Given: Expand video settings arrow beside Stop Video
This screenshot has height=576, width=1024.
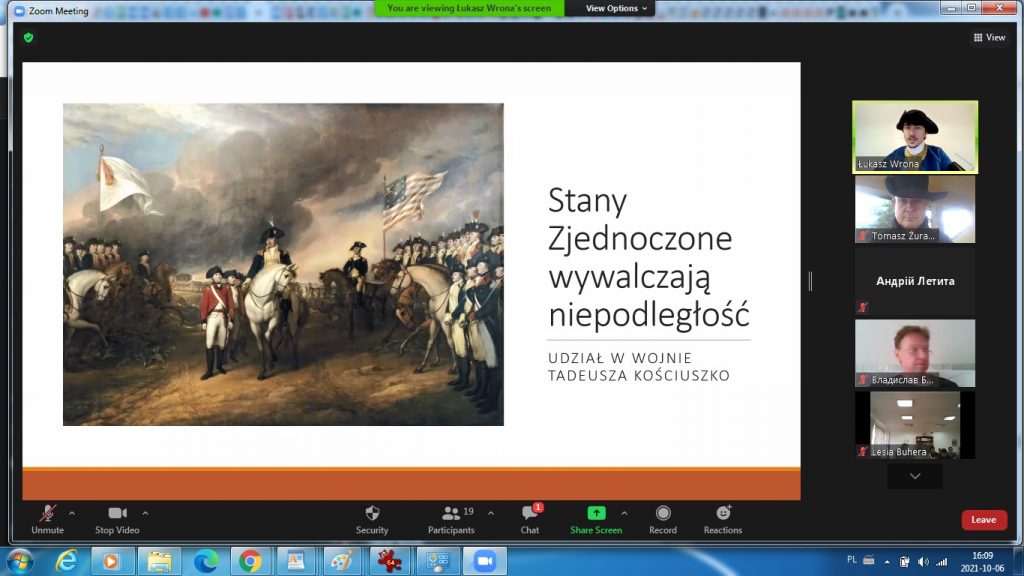Looking at the screenshot, I should [146, 513].
